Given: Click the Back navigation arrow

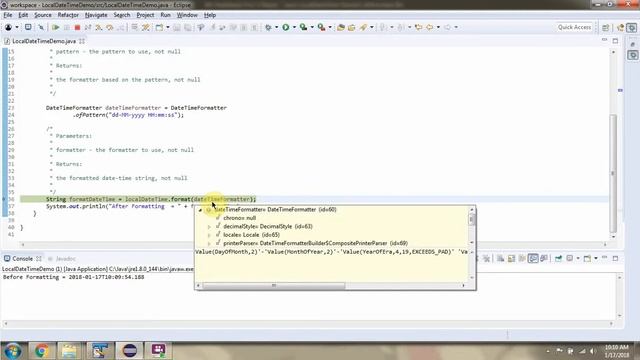Looking at the screenshot, I should (429, 27).
